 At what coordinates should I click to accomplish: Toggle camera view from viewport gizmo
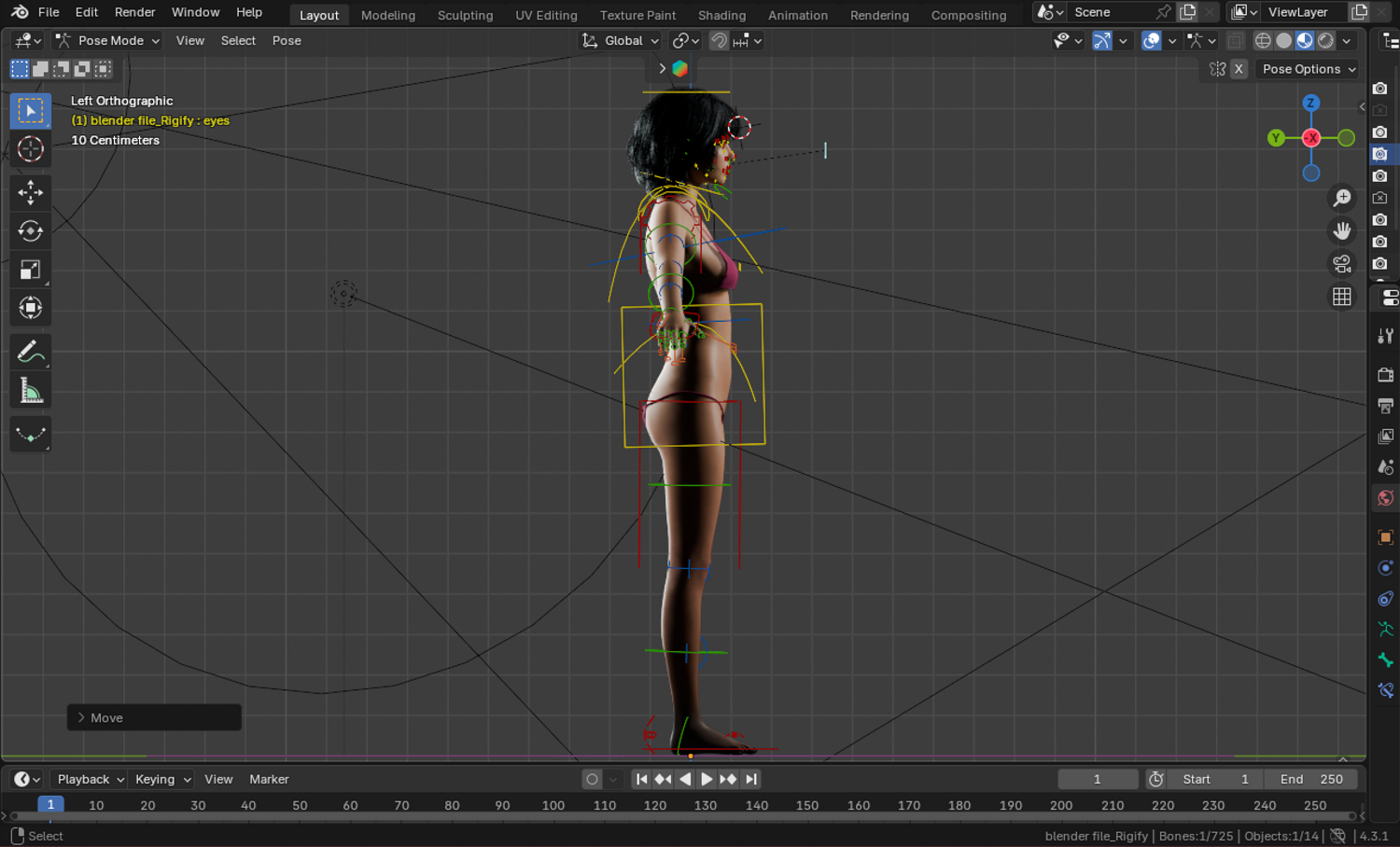pyautogui.click(x=1342, y=264)
